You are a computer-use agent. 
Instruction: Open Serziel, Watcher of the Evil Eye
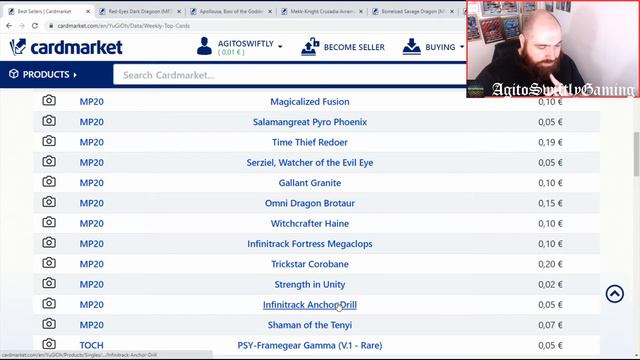(310, 162)
